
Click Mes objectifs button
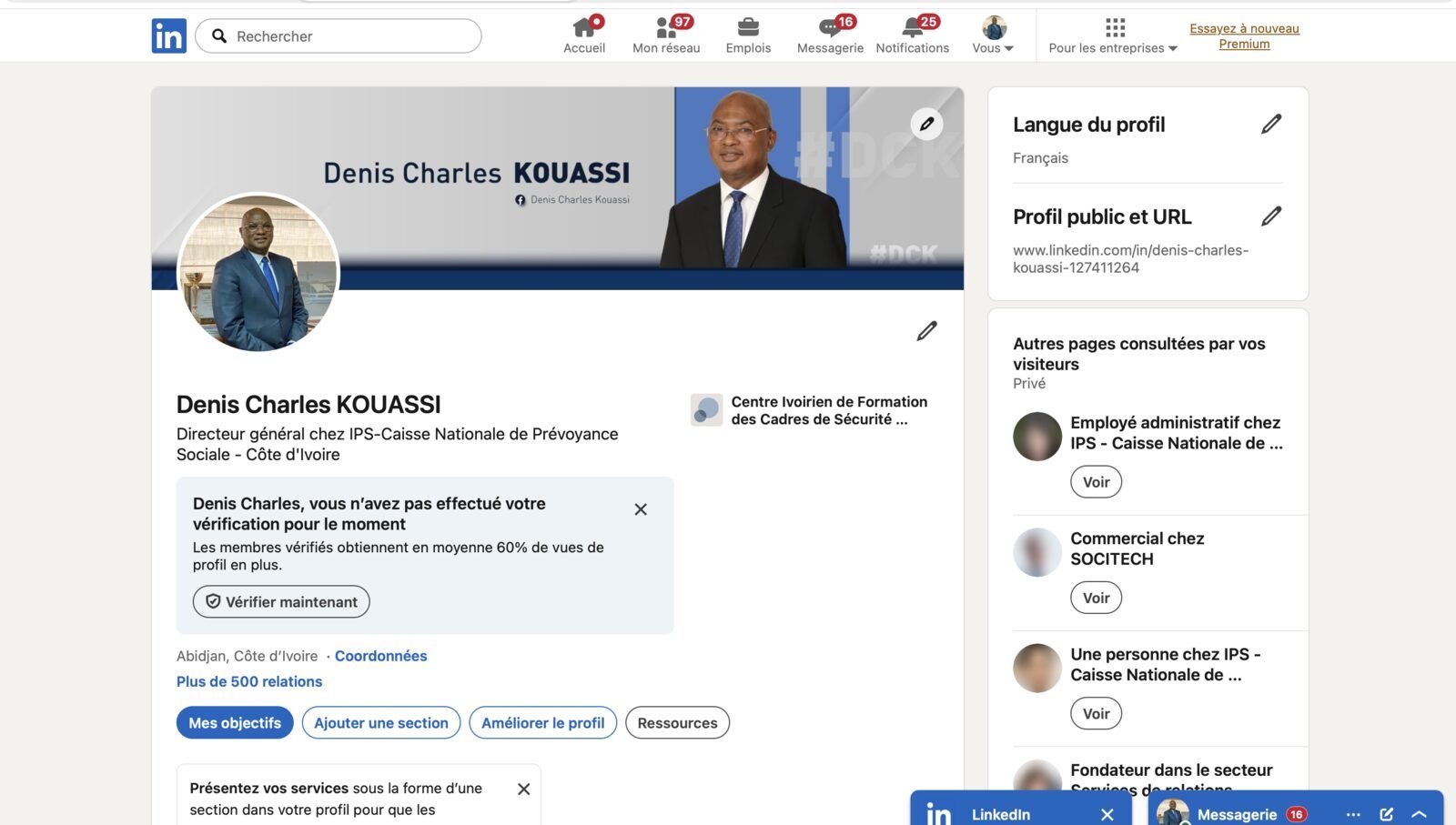[x=235, y=723]
